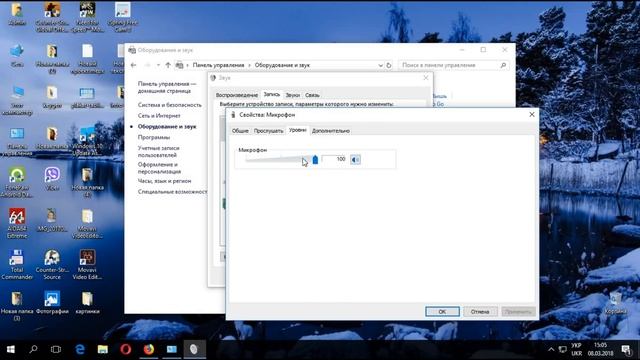Expand the address bar history dropdown
This screenshot has height=360, width=640.
tap(380, 65)
